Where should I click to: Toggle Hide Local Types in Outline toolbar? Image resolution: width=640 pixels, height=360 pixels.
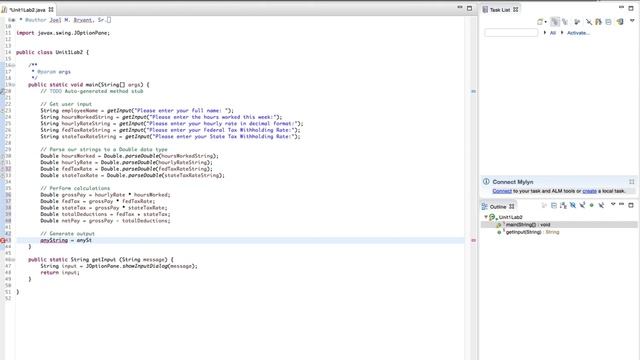pyautogui.click(x=601, y=205)
